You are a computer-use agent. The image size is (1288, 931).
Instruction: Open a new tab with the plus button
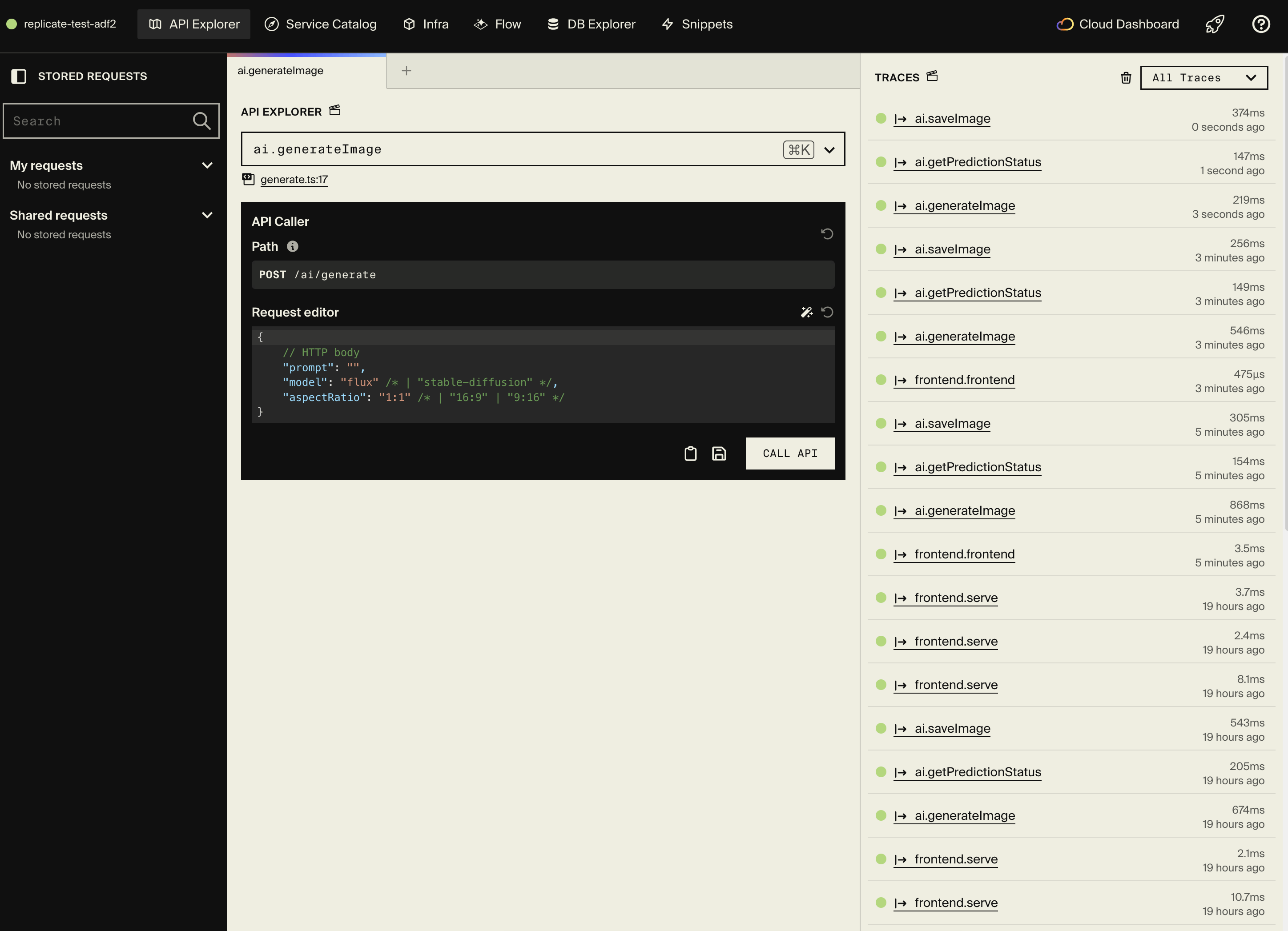(x=406, y=70)
